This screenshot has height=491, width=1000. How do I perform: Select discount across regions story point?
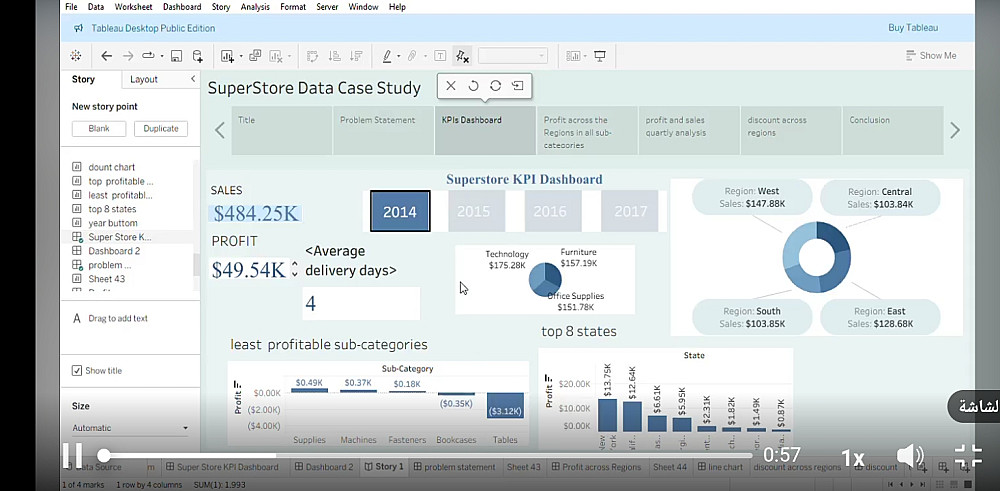tap(791, 131)
